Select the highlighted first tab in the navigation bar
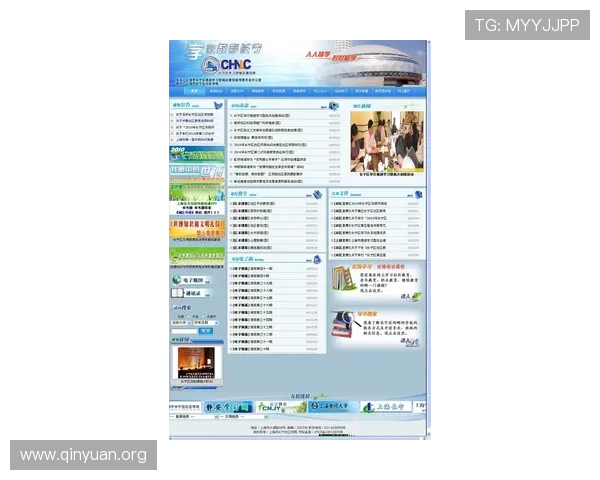600x480 pixels. tap(194, 91)
